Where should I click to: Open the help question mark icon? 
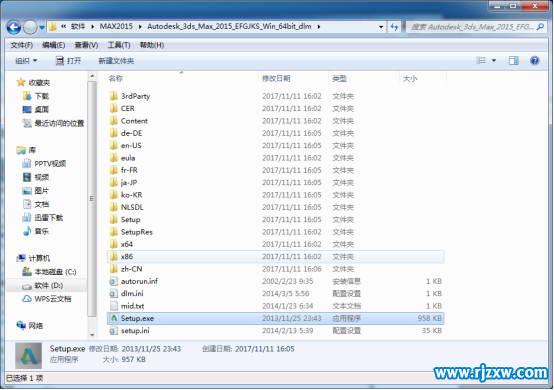pyautogui.click(x=535, y=61)
